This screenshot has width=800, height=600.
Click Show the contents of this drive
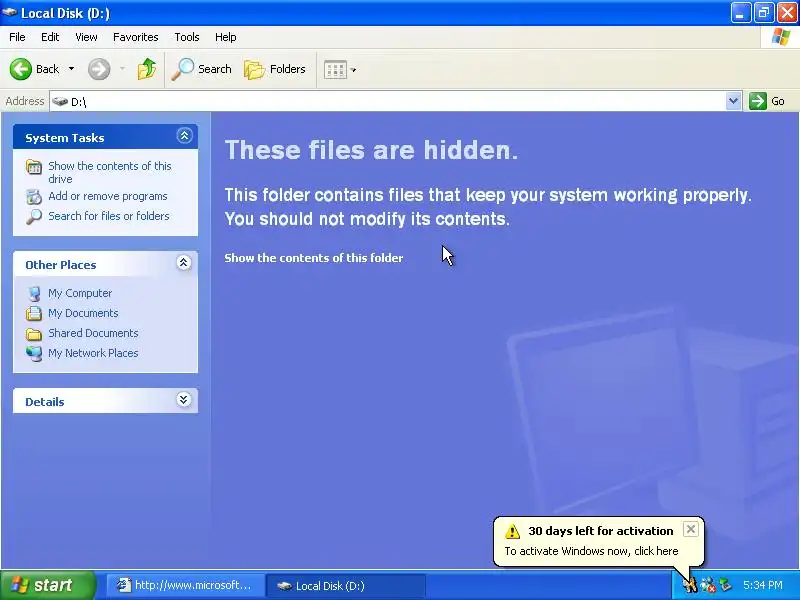pyautogui.click(x=110, y=172)
